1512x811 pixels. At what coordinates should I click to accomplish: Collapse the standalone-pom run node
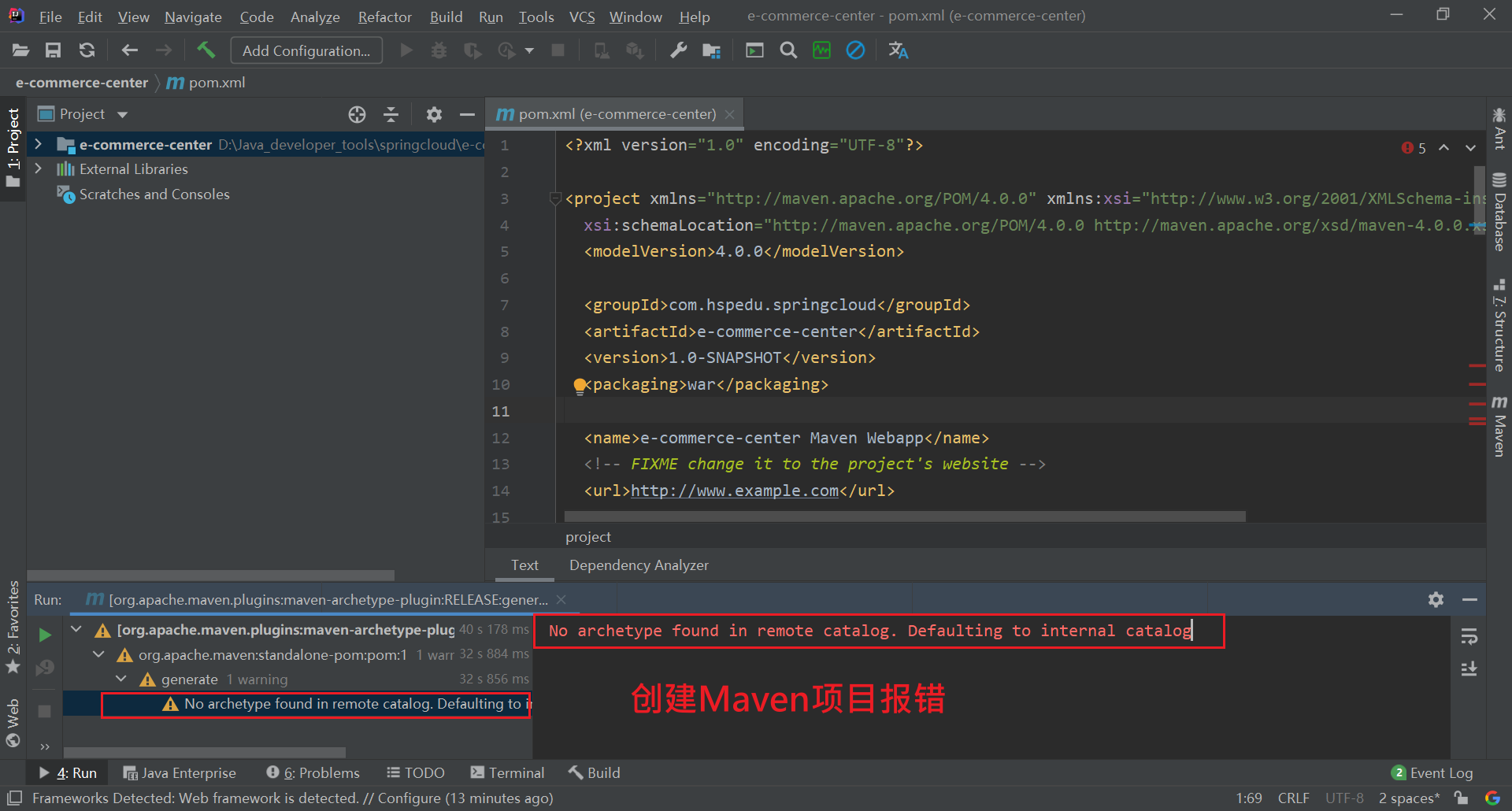coord(98,654)
